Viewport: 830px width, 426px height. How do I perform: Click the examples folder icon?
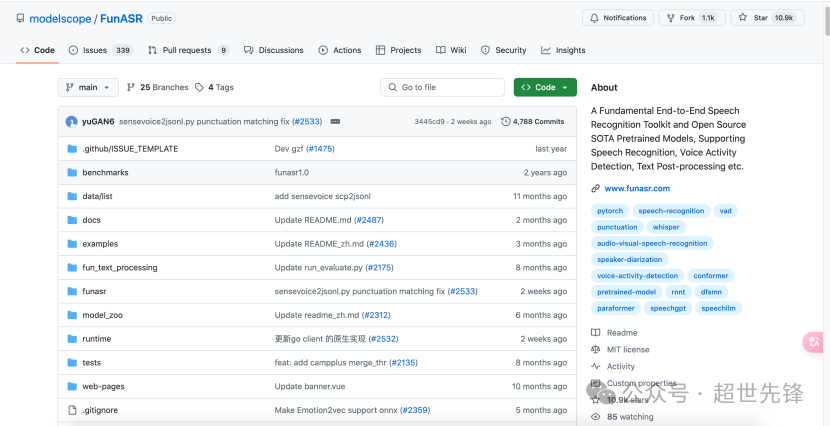point(72,244)
